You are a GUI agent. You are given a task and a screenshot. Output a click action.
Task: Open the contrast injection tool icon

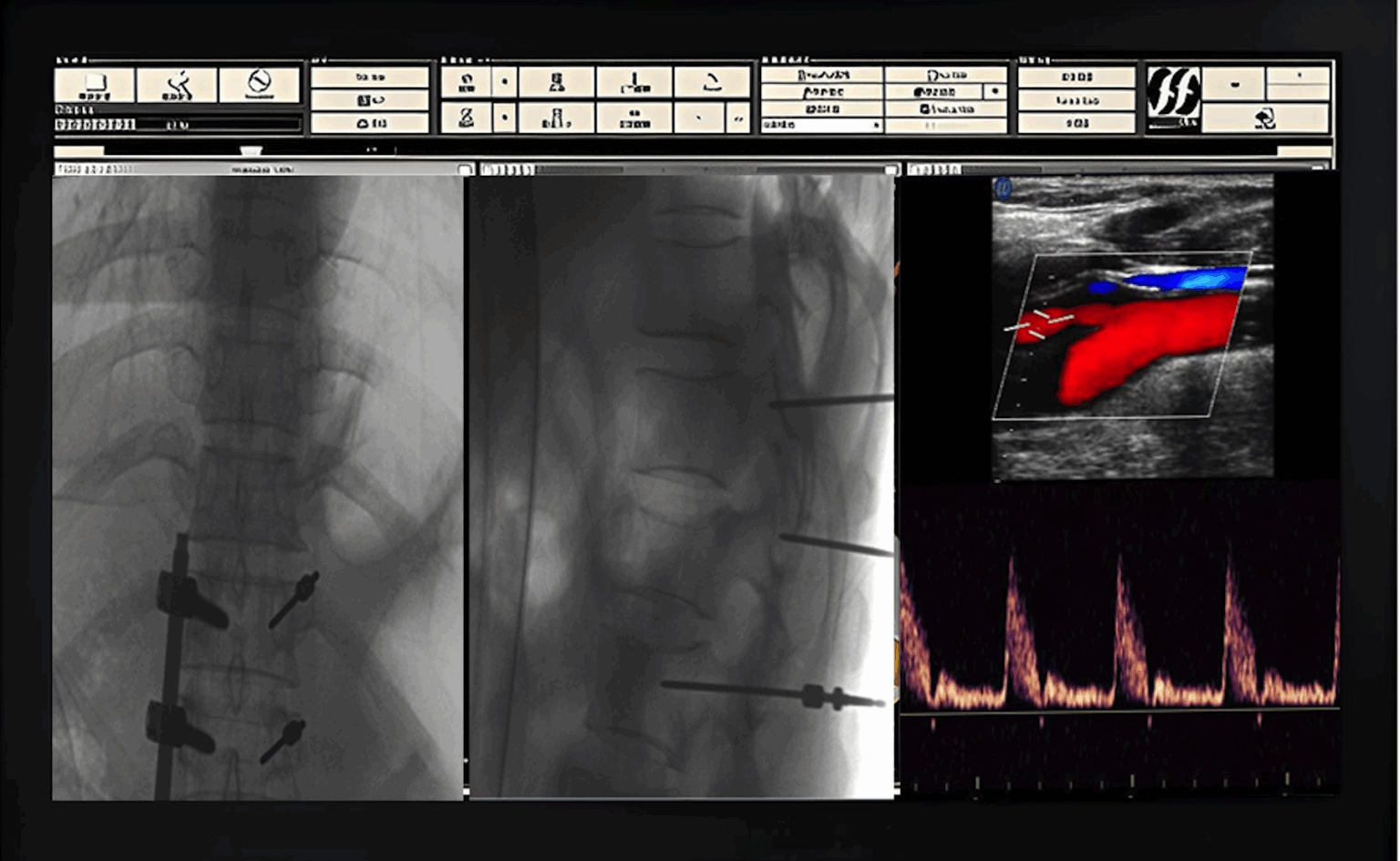pos(557,118)
